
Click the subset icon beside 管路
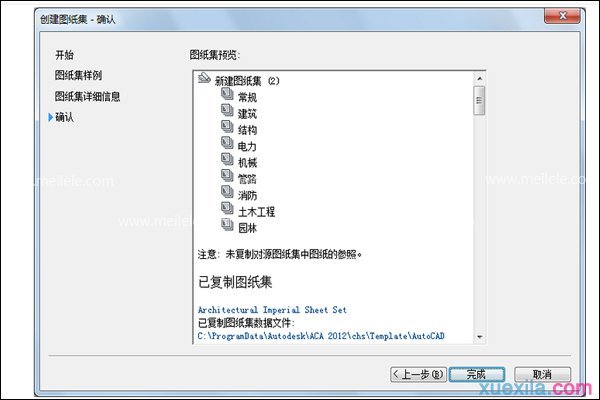tap(227, 178)
